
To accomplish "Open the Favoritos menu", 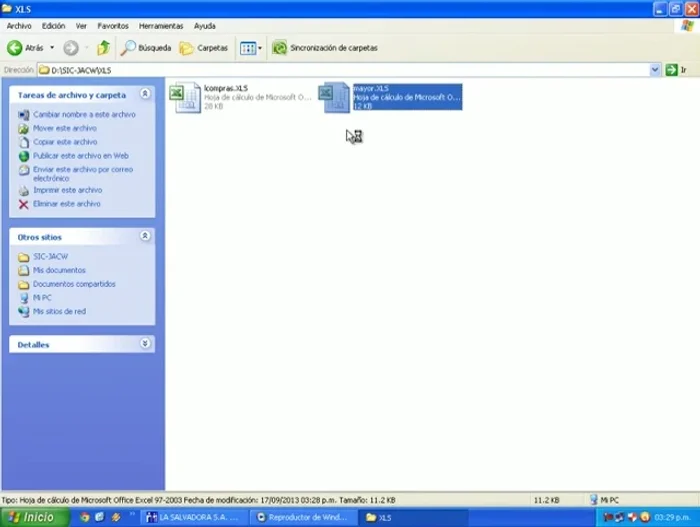I will pos(113,26).
